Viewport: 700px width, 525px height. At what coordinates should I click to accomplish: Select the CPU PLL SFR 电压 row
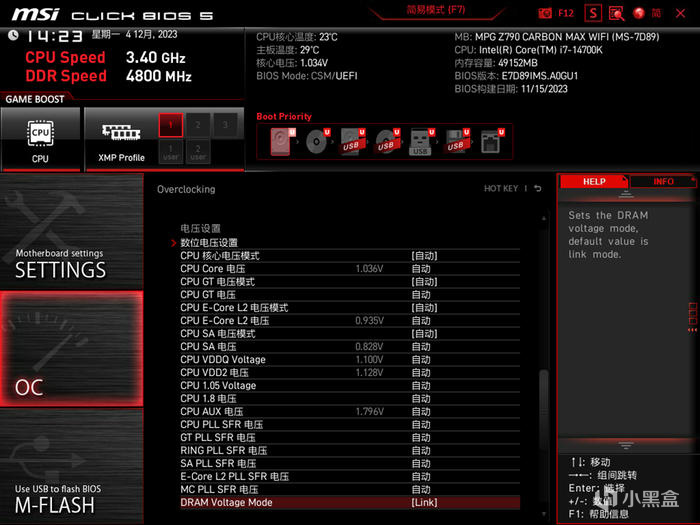[350, 424]
